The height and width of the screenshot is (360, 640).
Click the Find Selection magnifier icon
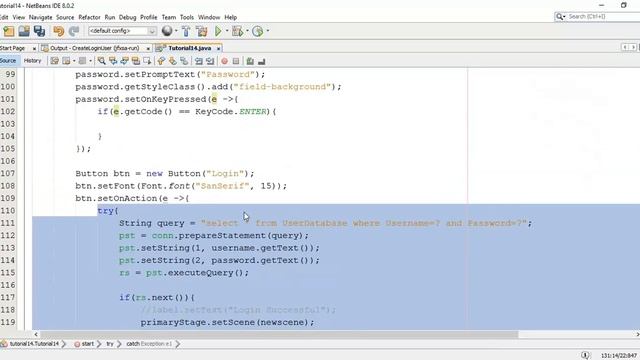click(x=102, y=61)
